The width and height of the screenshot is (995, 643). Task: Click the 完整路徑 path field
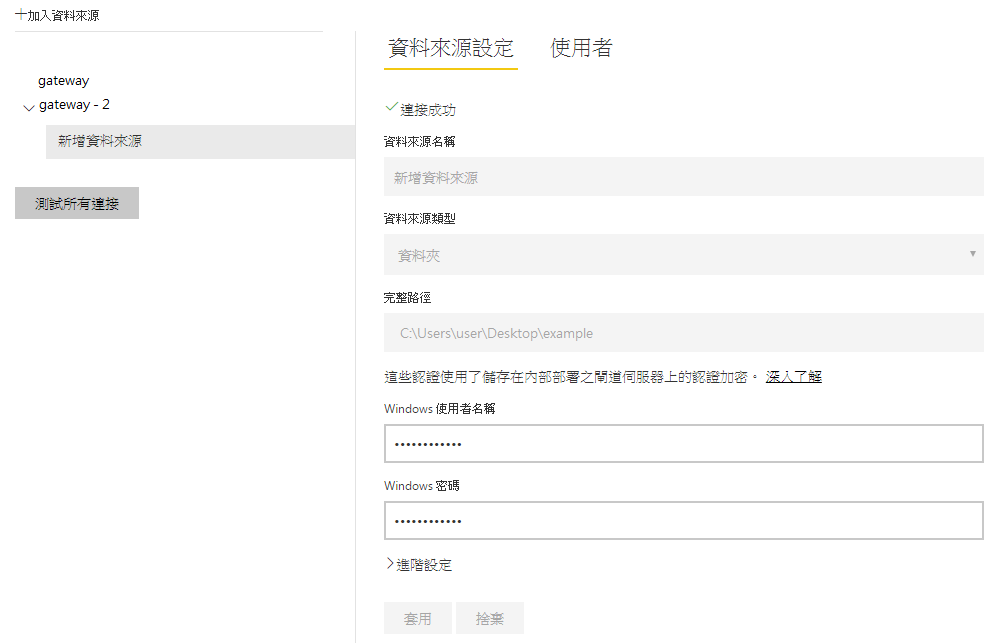[x=683, y=333]
